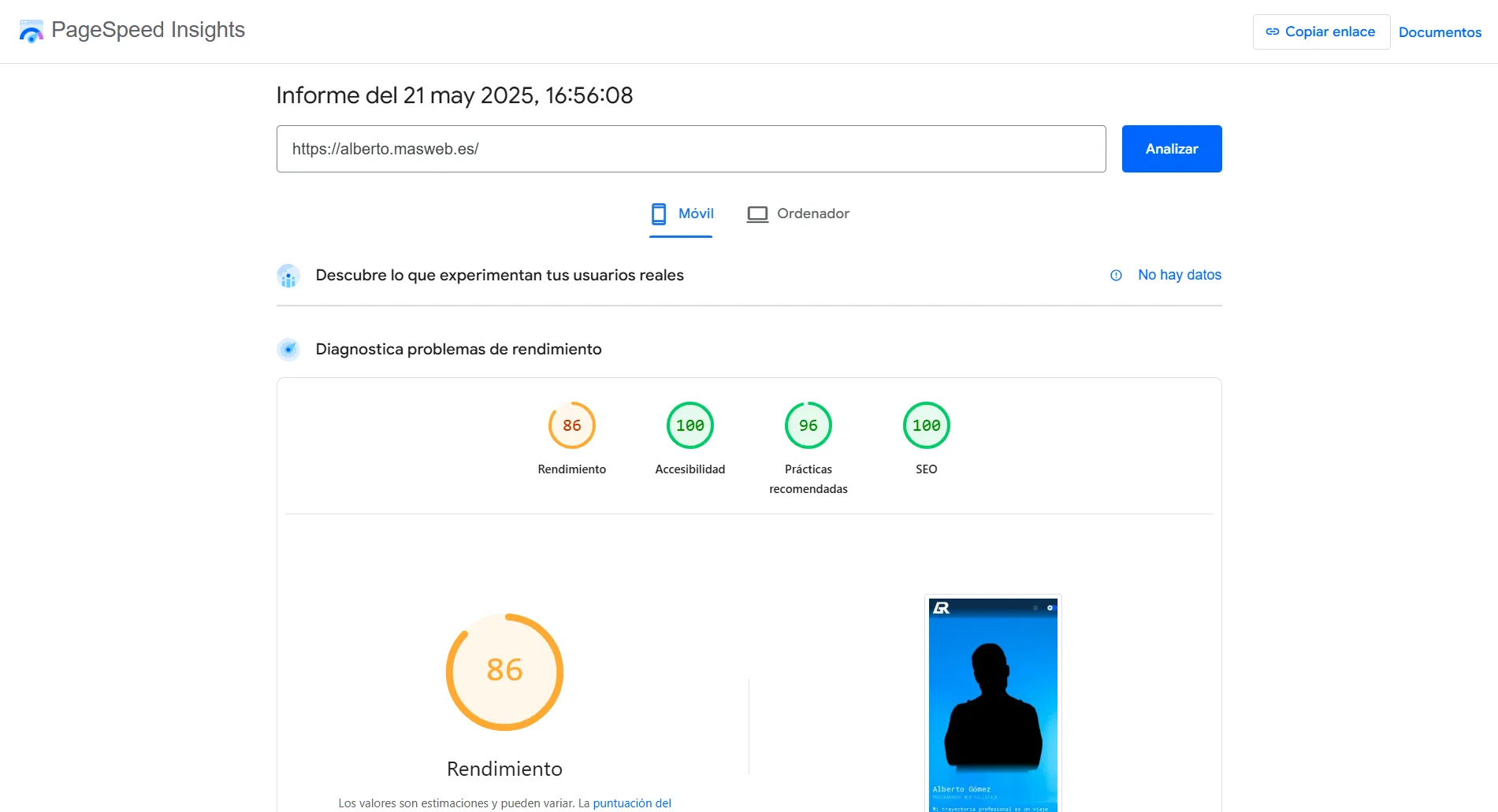Viewport: 1498px width, 812px height.
Task: Click the link icon beside Copiar enlace
Action: coord(1272,32)
